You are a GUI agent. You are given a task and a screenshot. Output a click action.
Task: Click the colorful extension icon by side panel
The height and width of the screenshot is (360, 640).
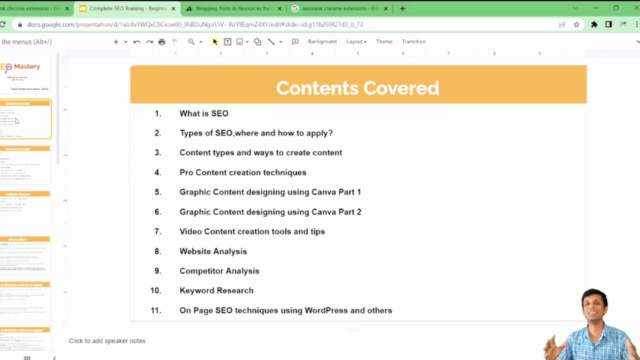pyautogui.click(x=623, y=24)
